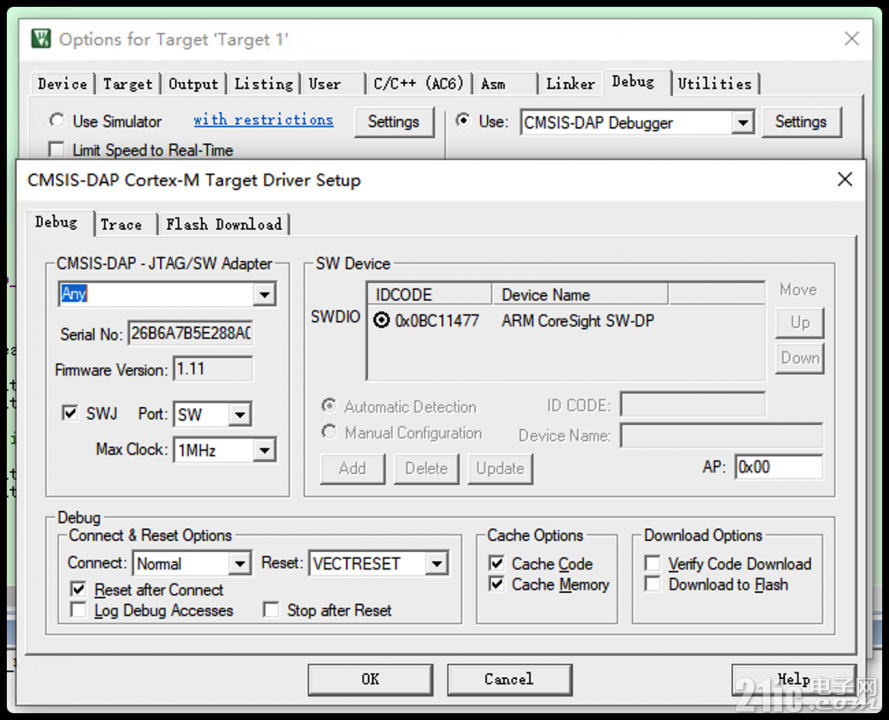The image size is (889, 720).
Task: Select the Use Simulator radio button
Action: pos(56,120)
